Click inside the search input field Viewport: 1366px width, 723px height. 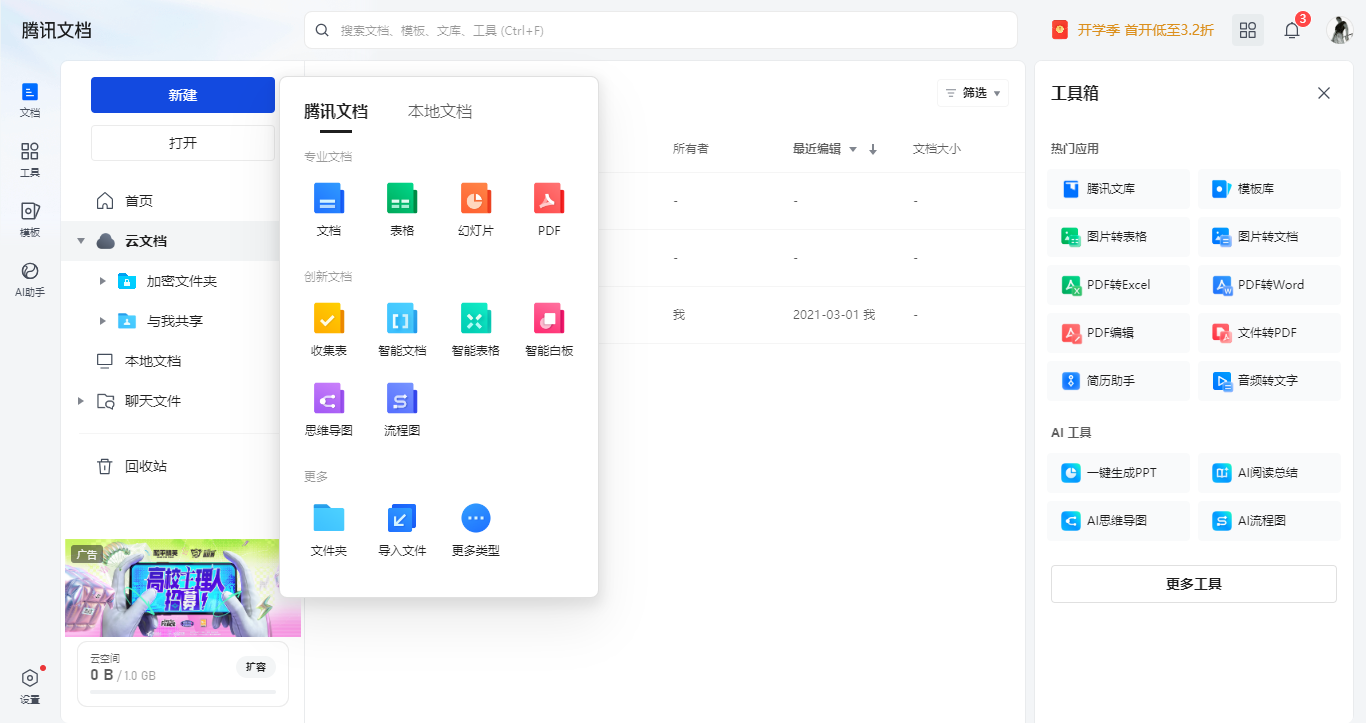[x=660, y=30]
